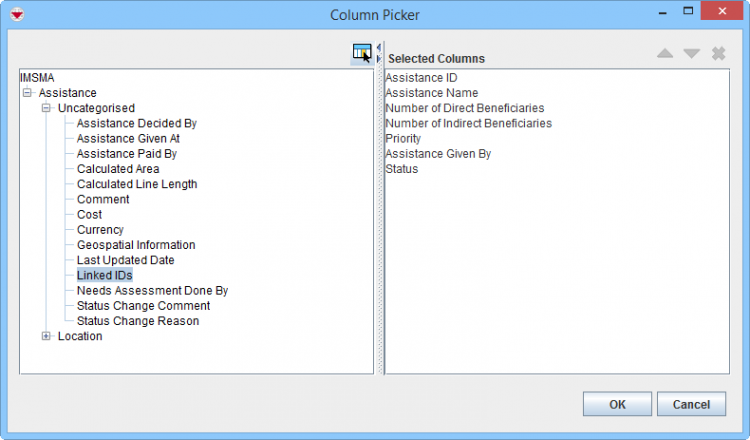
Task: Close the Column Picker window
Action: 725,14
